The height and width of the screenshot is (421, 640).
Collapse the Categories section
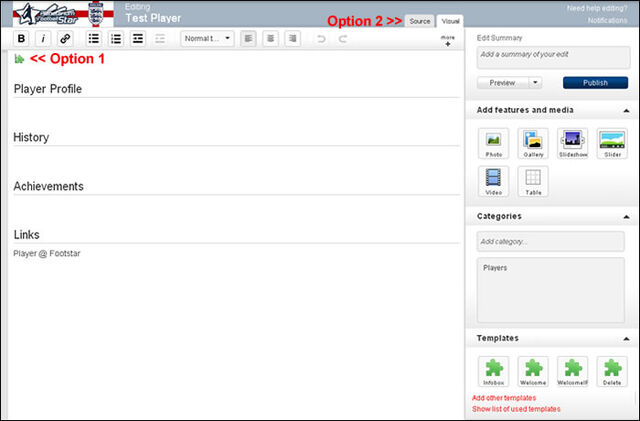click(x=626, y=217)
